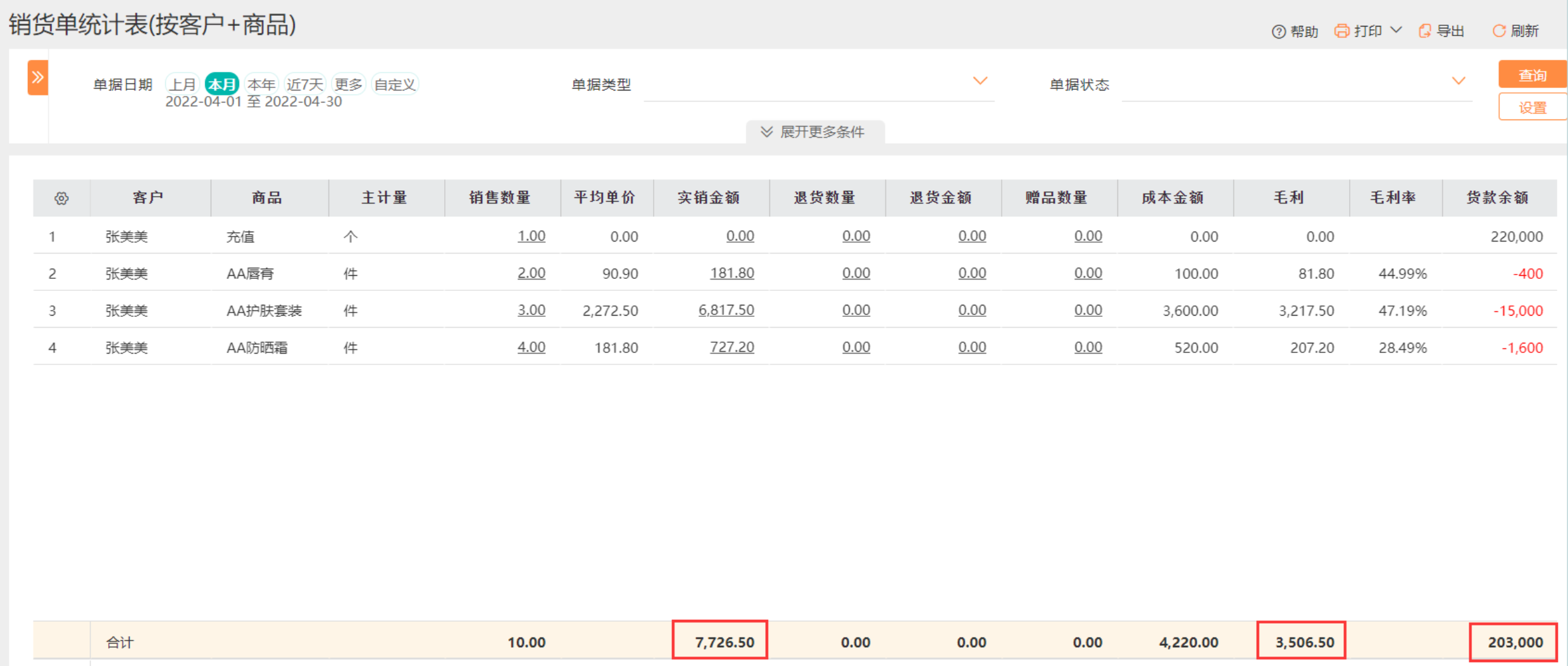Select the 本月 date range option
The width and height of the screenshot is (1568, 666).
tap(221, 85)
